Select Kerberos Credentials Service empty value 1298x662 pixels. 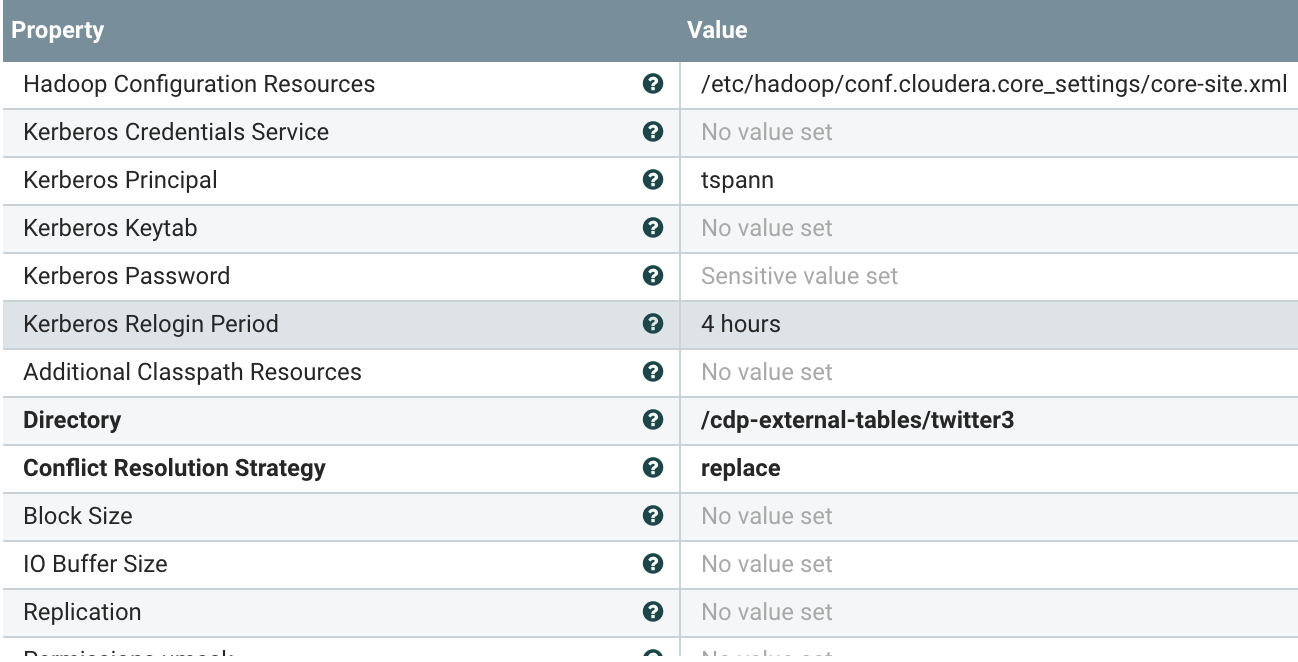click(767, 132)
